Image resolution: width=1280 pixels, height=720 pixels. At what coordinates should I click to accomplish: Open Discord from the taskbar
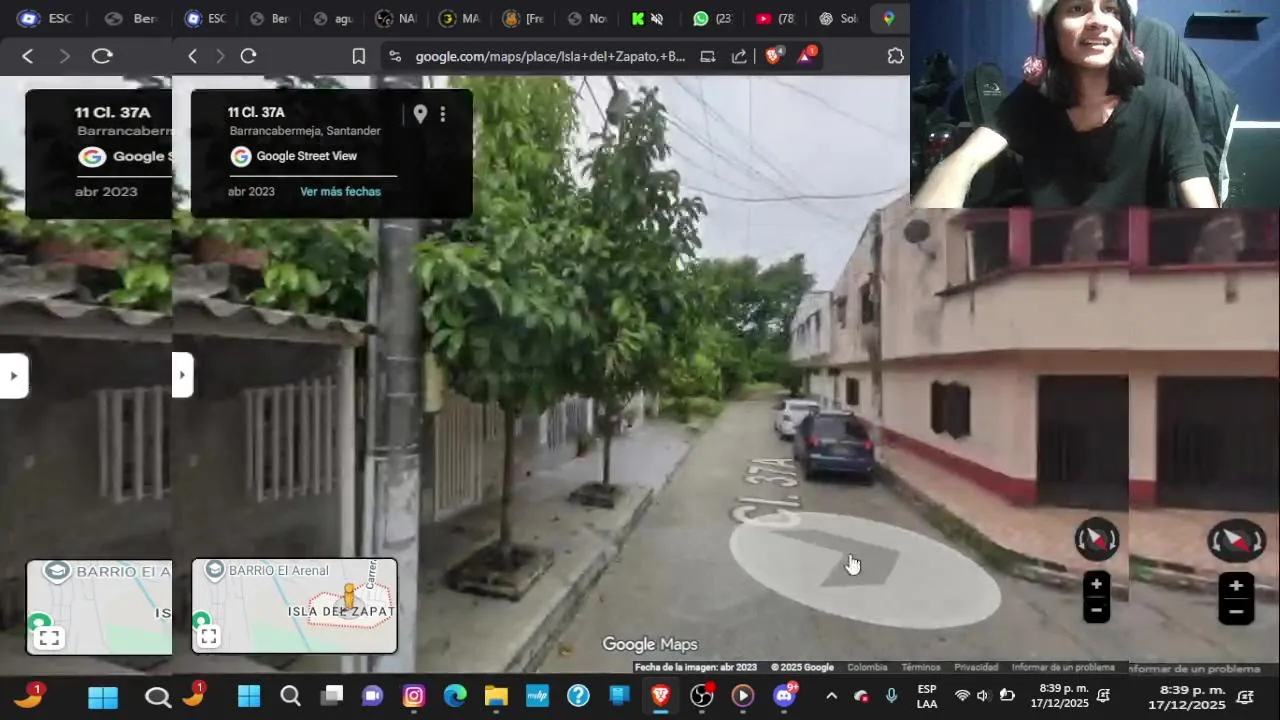[x=784, y=696]
